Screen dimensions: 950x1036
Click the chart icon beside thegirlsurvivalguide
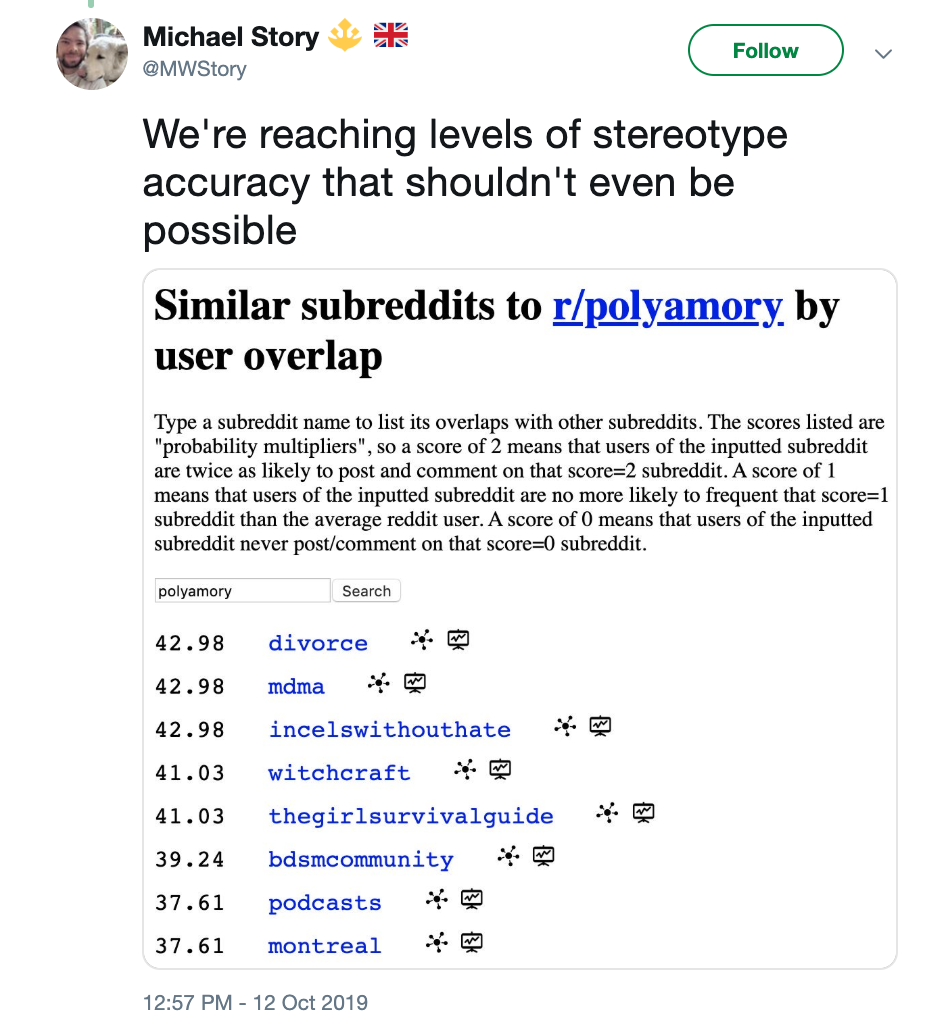coord(644,813)
